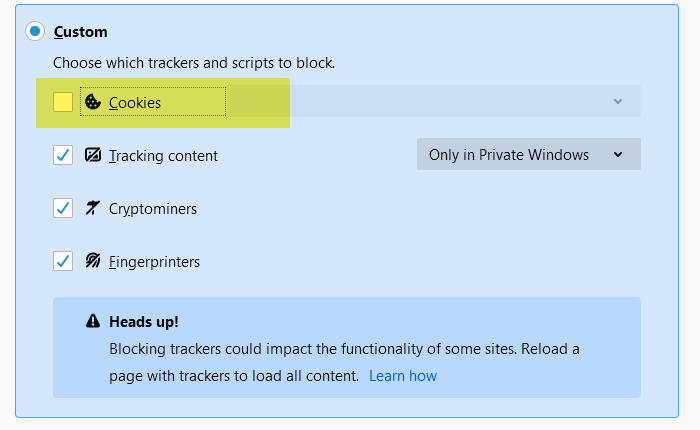Click the Heads up warning triangle icon
Screen dimensions: 700x430
click(93, 321)
